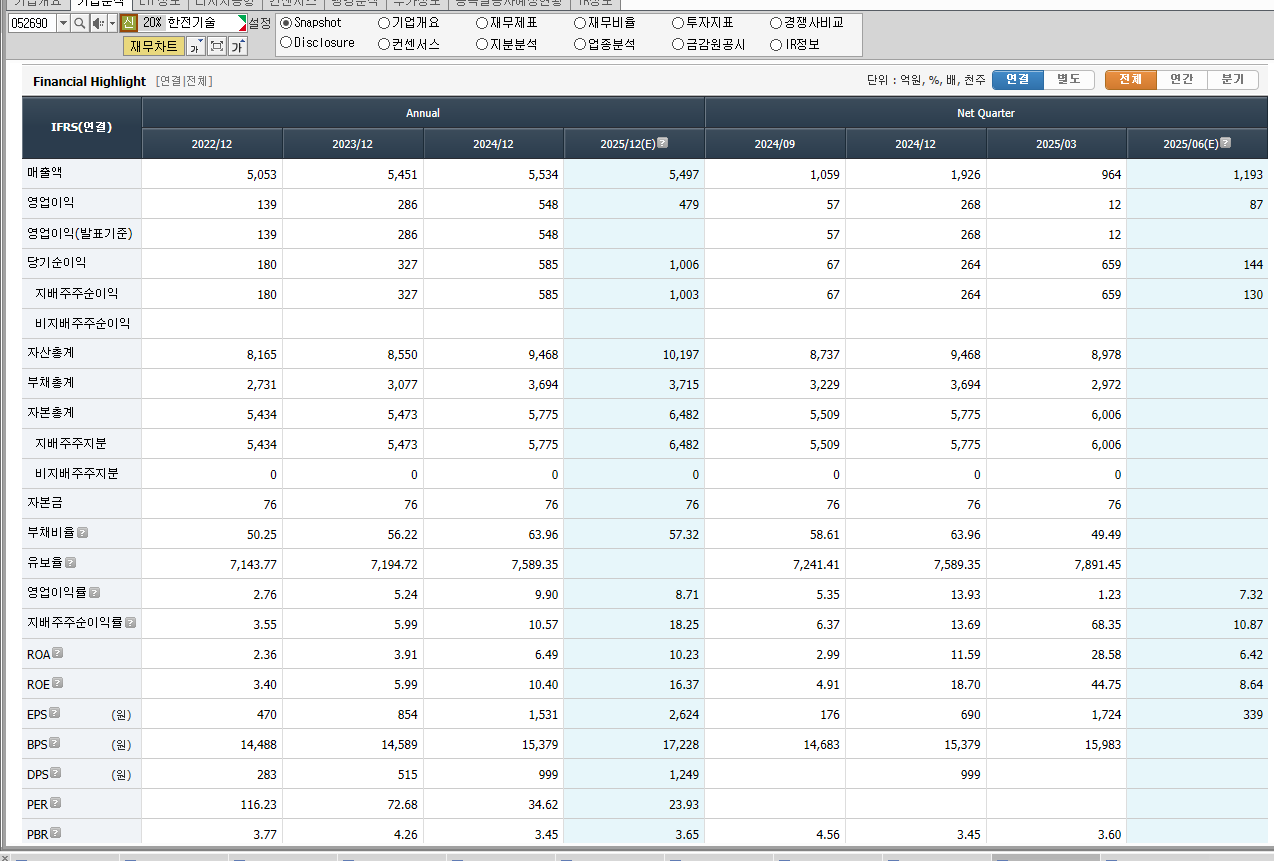1274x861 pixels.
Task: Select the IR정보 radio option
Action: pyautogui.click(x=776, y=44)
